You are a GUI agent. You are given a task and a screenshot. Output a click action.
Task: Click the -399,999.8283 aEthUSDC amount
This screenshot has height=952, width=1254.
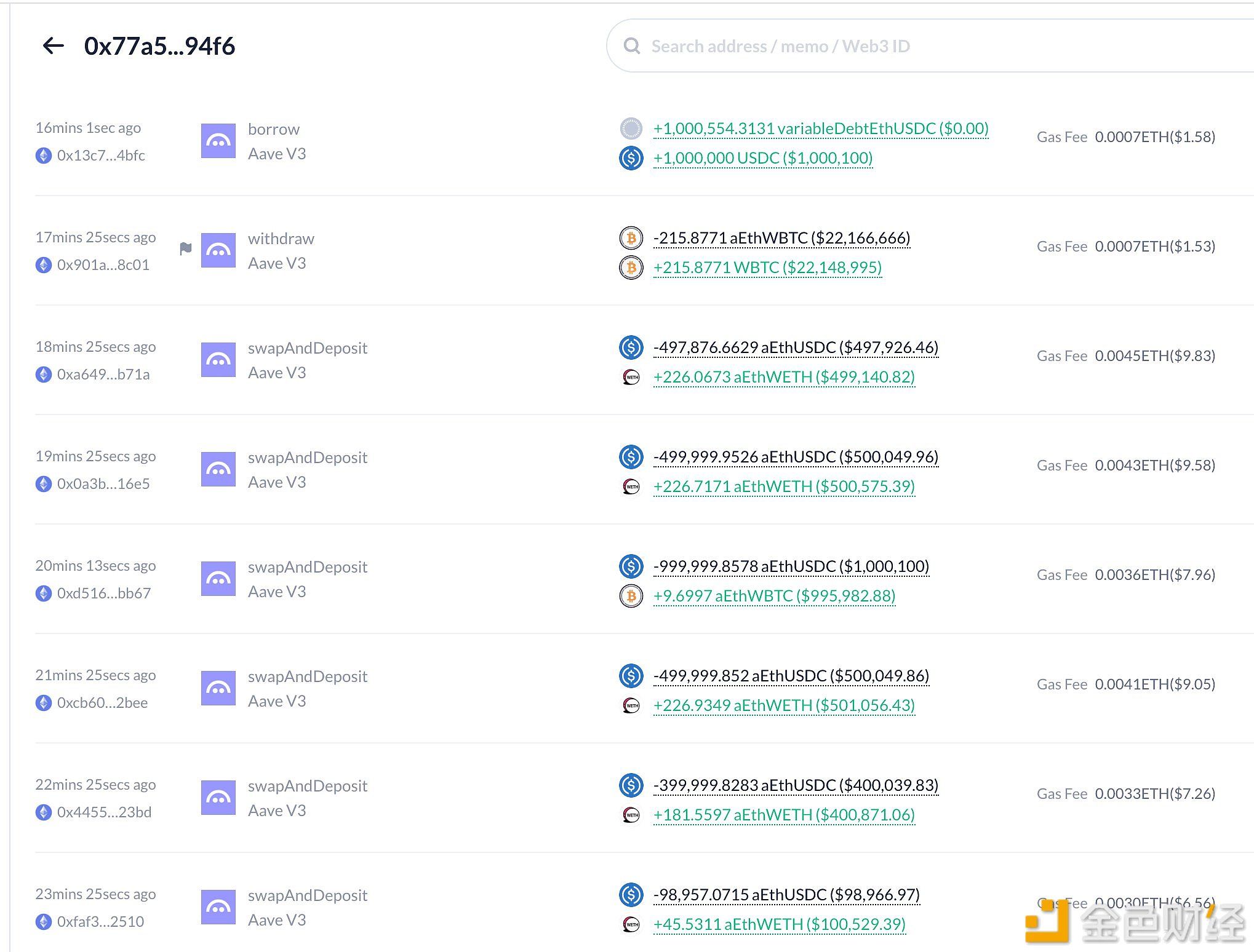pos(795,785)
